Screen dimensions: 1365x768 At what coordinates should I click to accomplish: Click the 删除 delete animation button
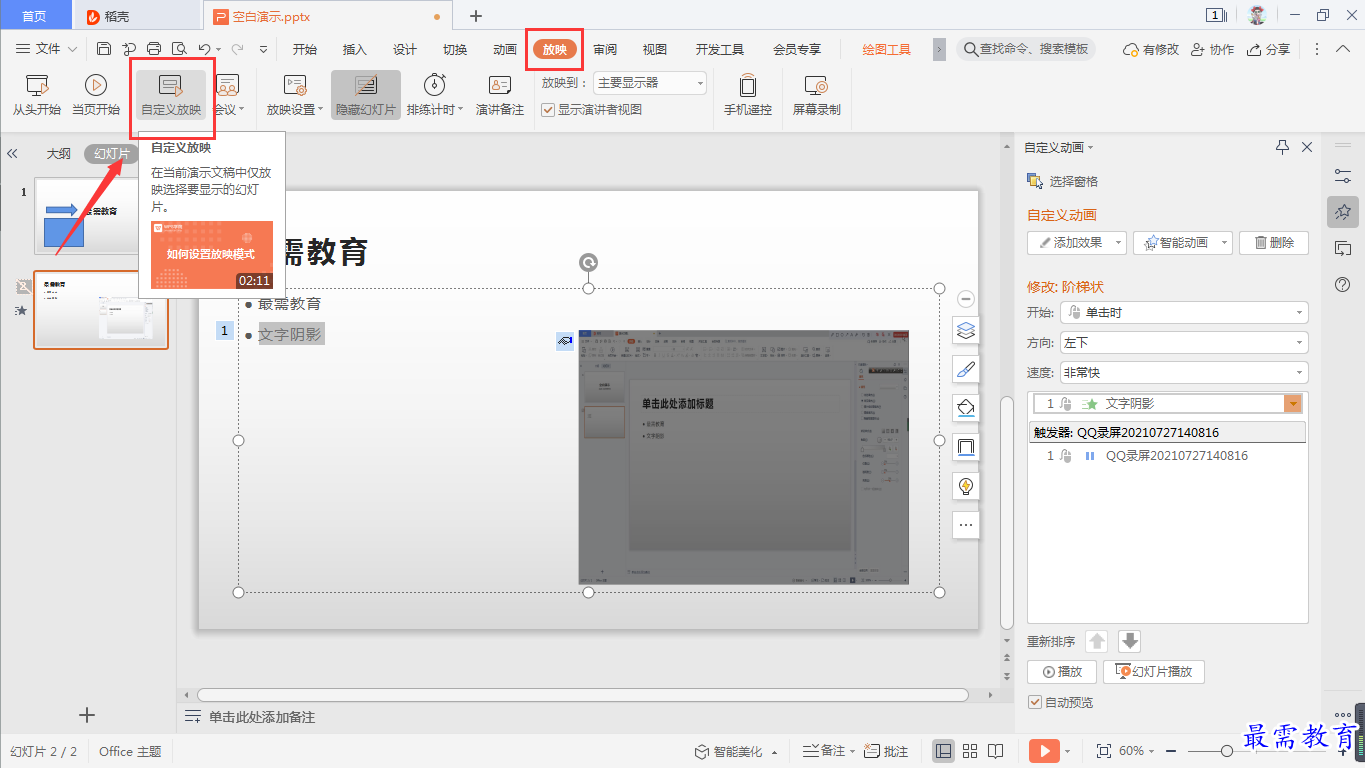click(1274, 243)
